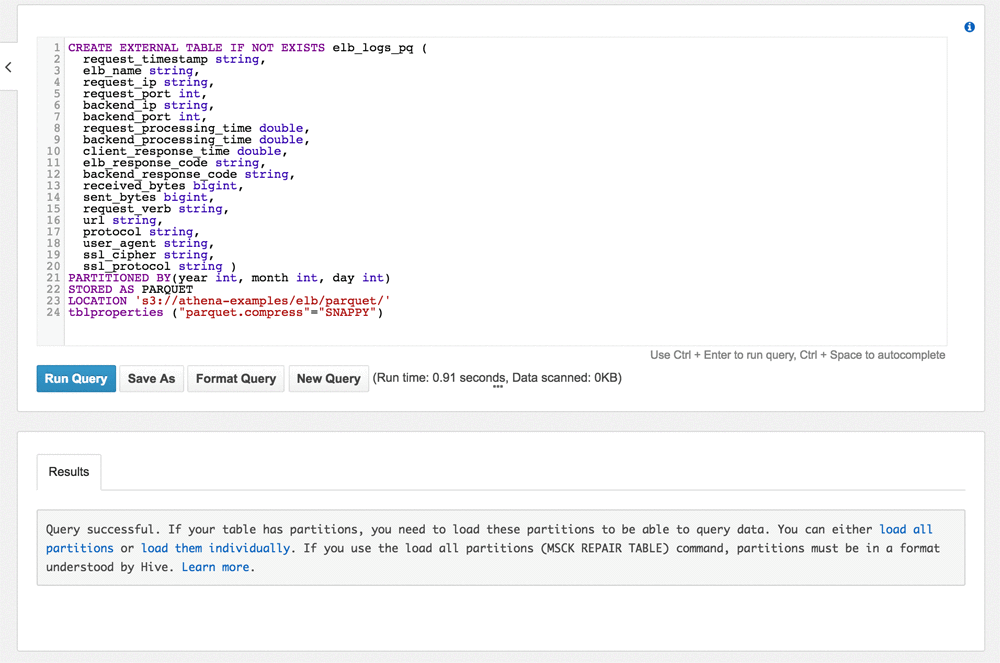Click the 'request_timestamp string' line
1000x663 pixels.
click(x=173, y=59)
